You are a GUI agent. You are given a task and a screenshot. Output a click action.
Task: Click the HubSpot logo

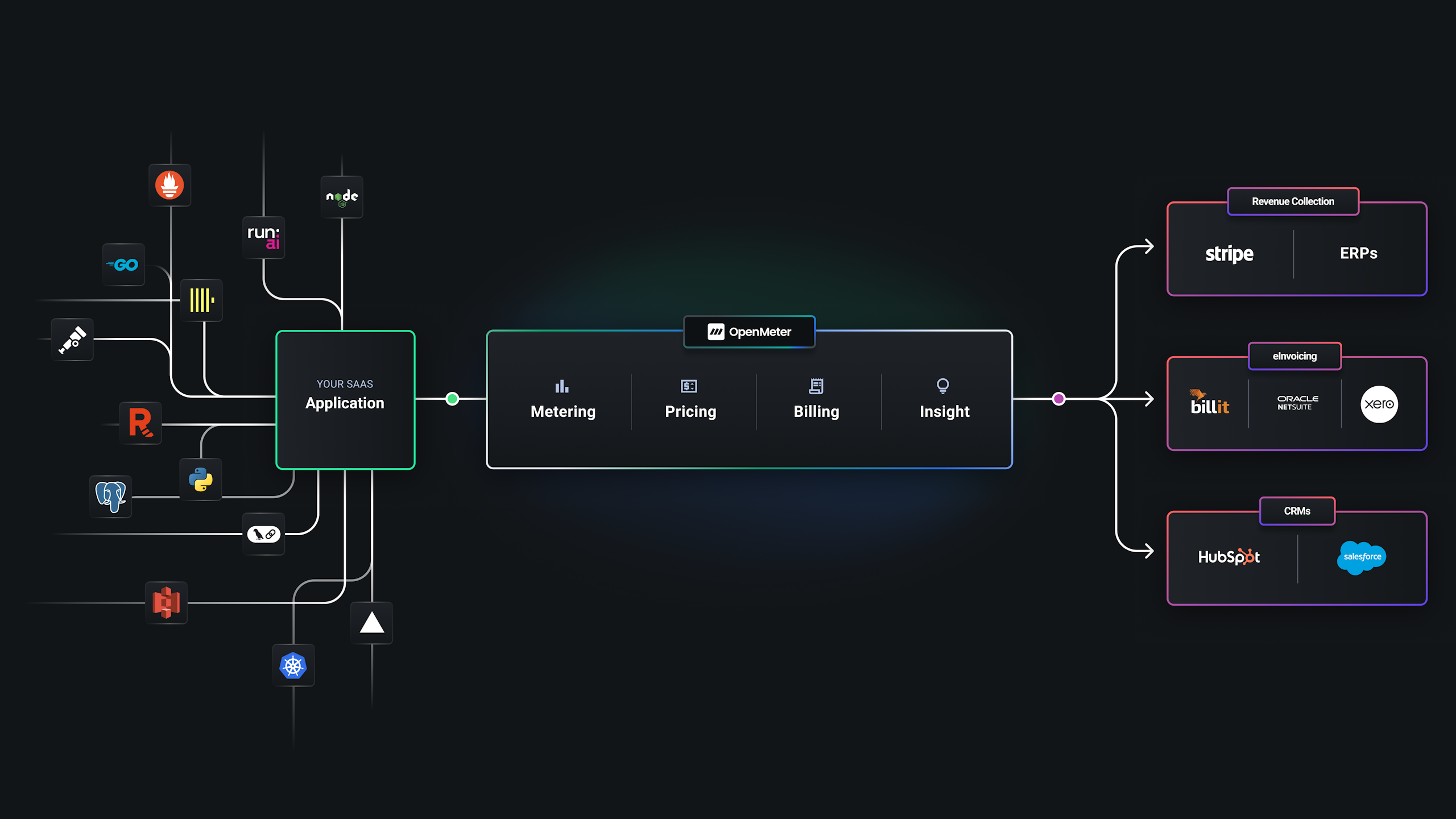coord(1228,557)
